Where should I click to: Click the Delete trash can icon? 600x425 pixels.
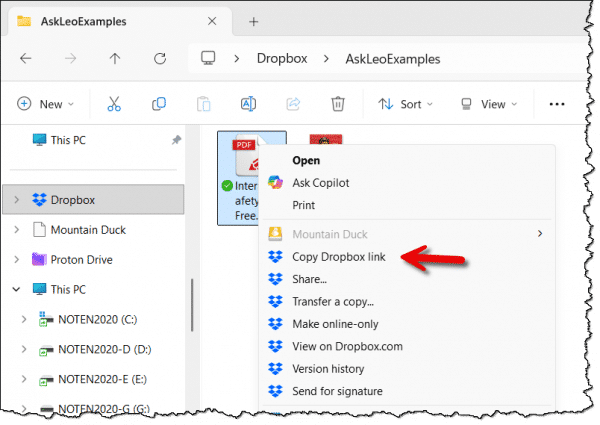(x=338, y=104)
